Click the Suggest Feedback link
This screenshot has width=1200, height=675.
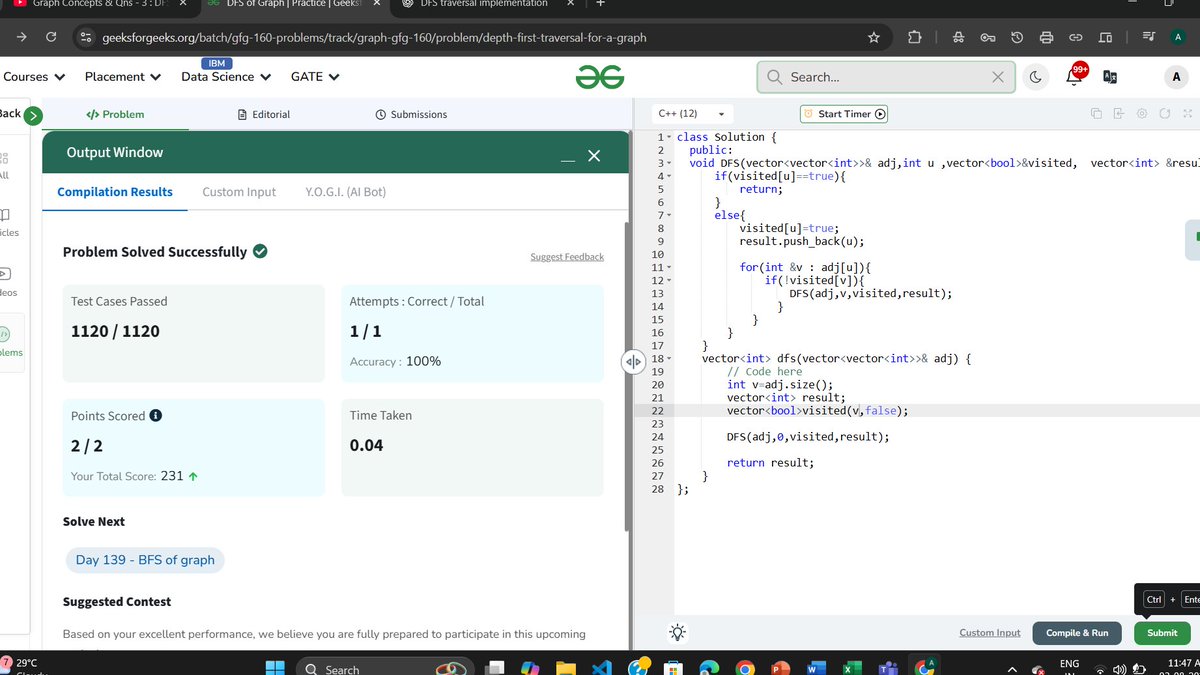pos(567,257)
